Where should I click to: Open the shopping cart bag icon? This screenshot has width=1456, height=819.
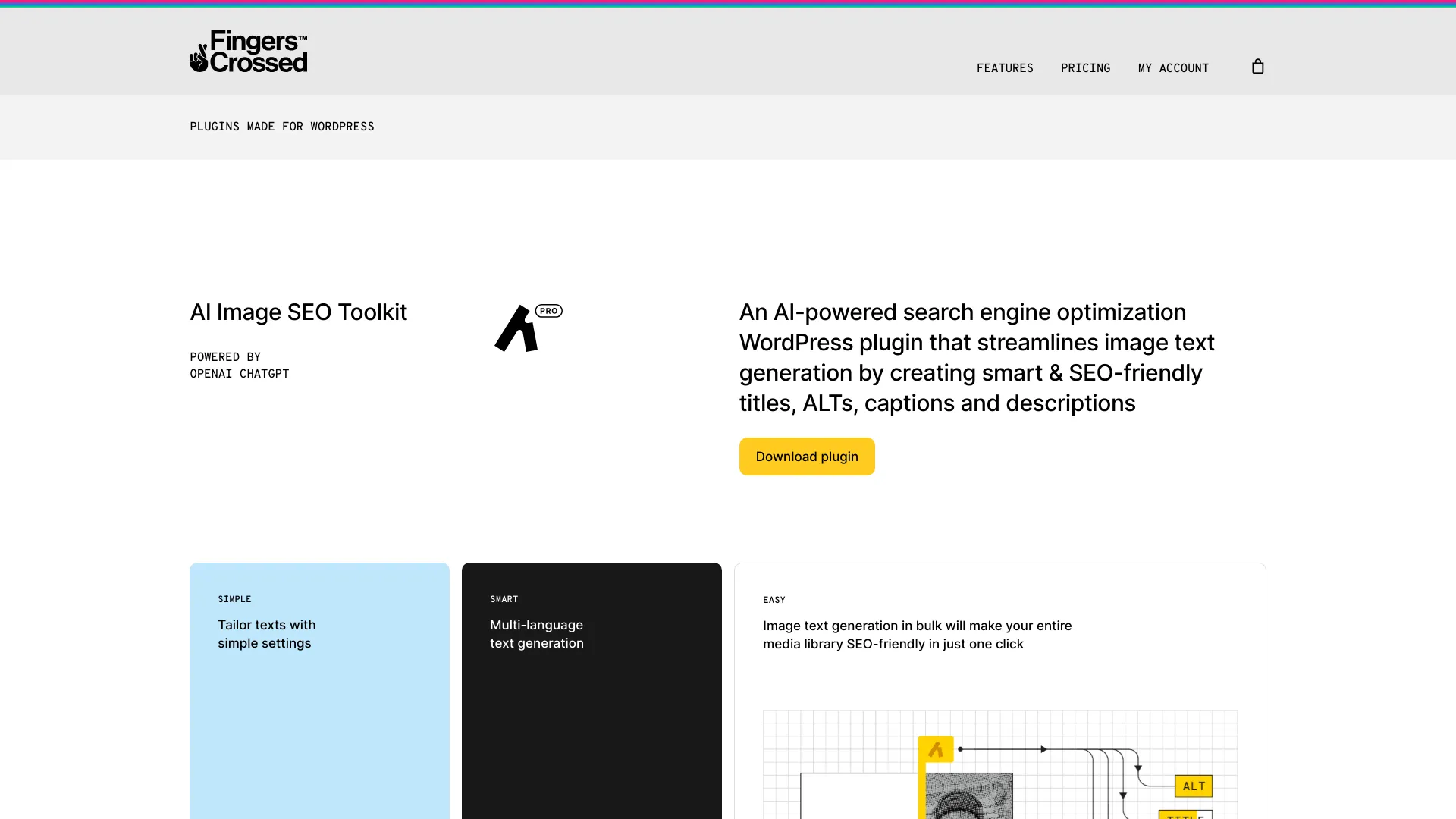coord(1257,67)
